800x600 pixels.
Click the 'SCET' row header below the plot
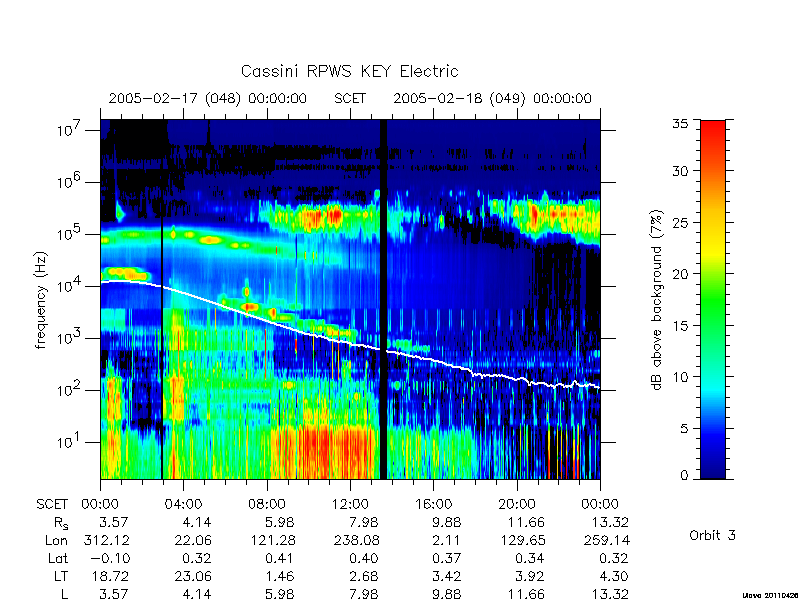[52, 504]
